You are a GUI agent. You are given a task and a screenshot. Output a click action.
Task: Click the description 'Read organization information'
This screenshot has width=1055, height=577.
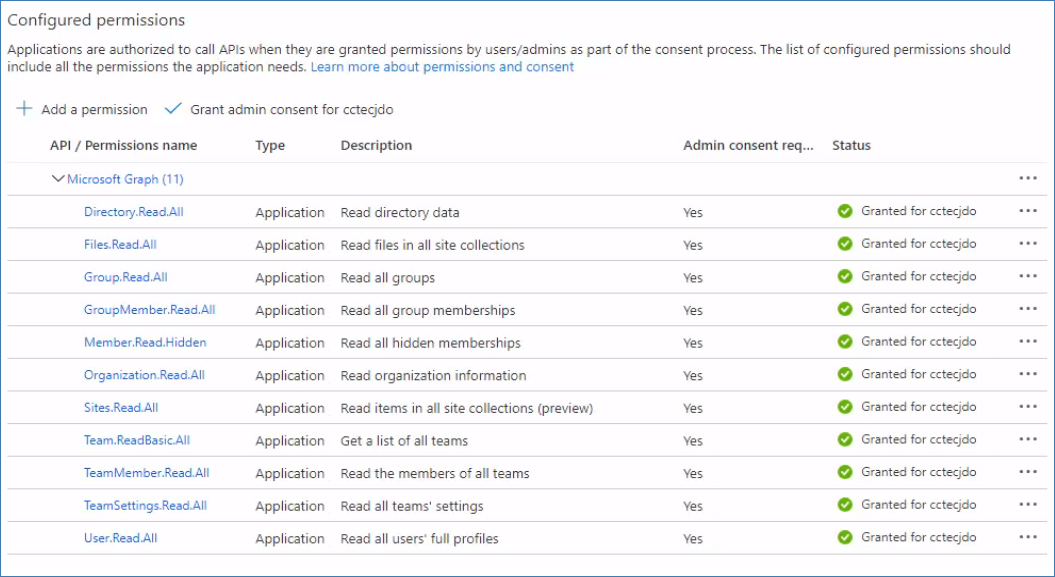(433, 375)
